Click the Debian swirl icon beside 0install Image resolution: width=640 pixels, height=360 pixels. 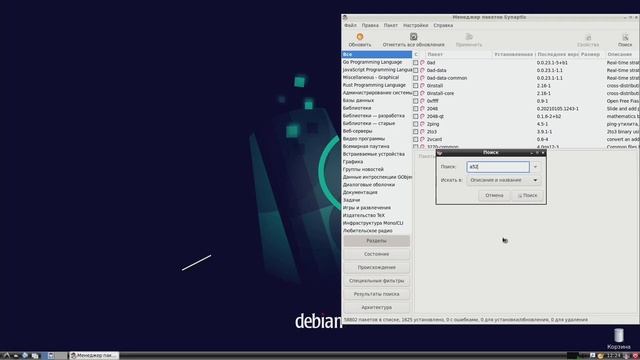(x=422, y=86)
